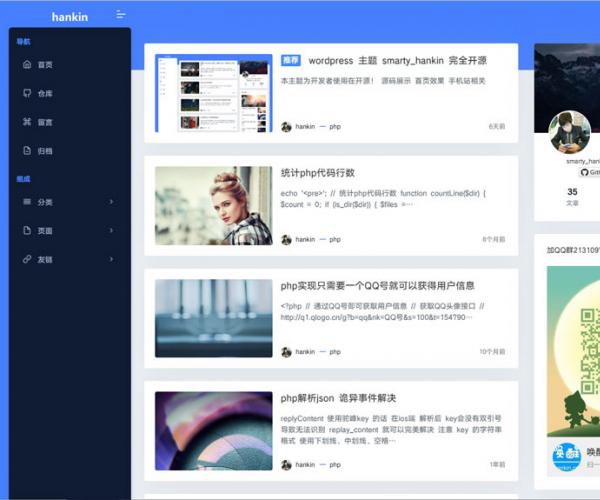Click the 35 article count

coord(572,192)
